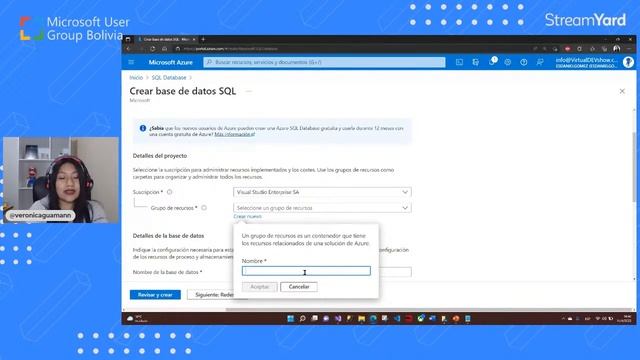
Task: Click the browser reload button
Action: click(x=152, y=49)
